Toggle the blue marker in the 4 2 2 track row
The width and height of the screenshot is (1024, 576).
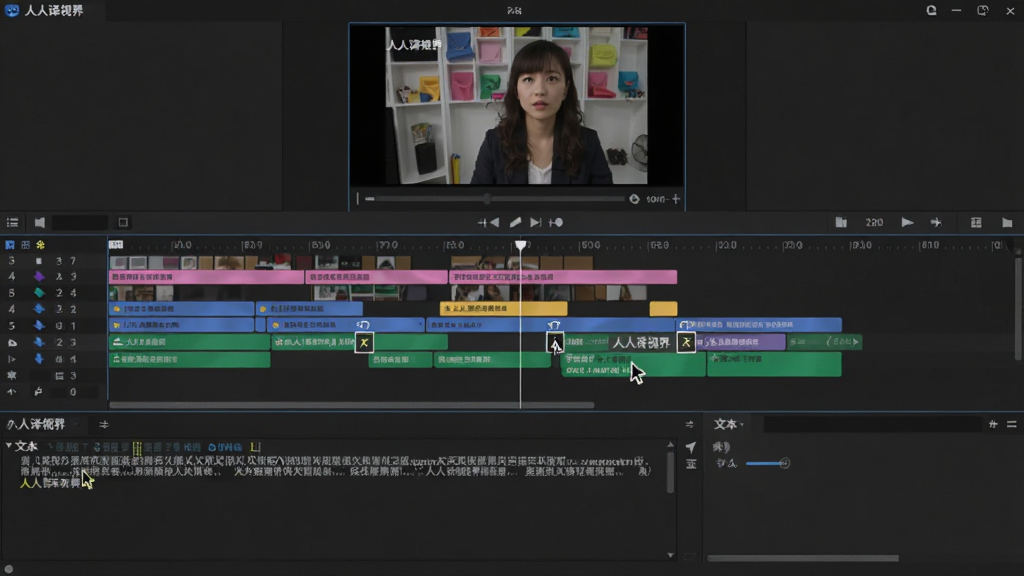tap(39, 308)
